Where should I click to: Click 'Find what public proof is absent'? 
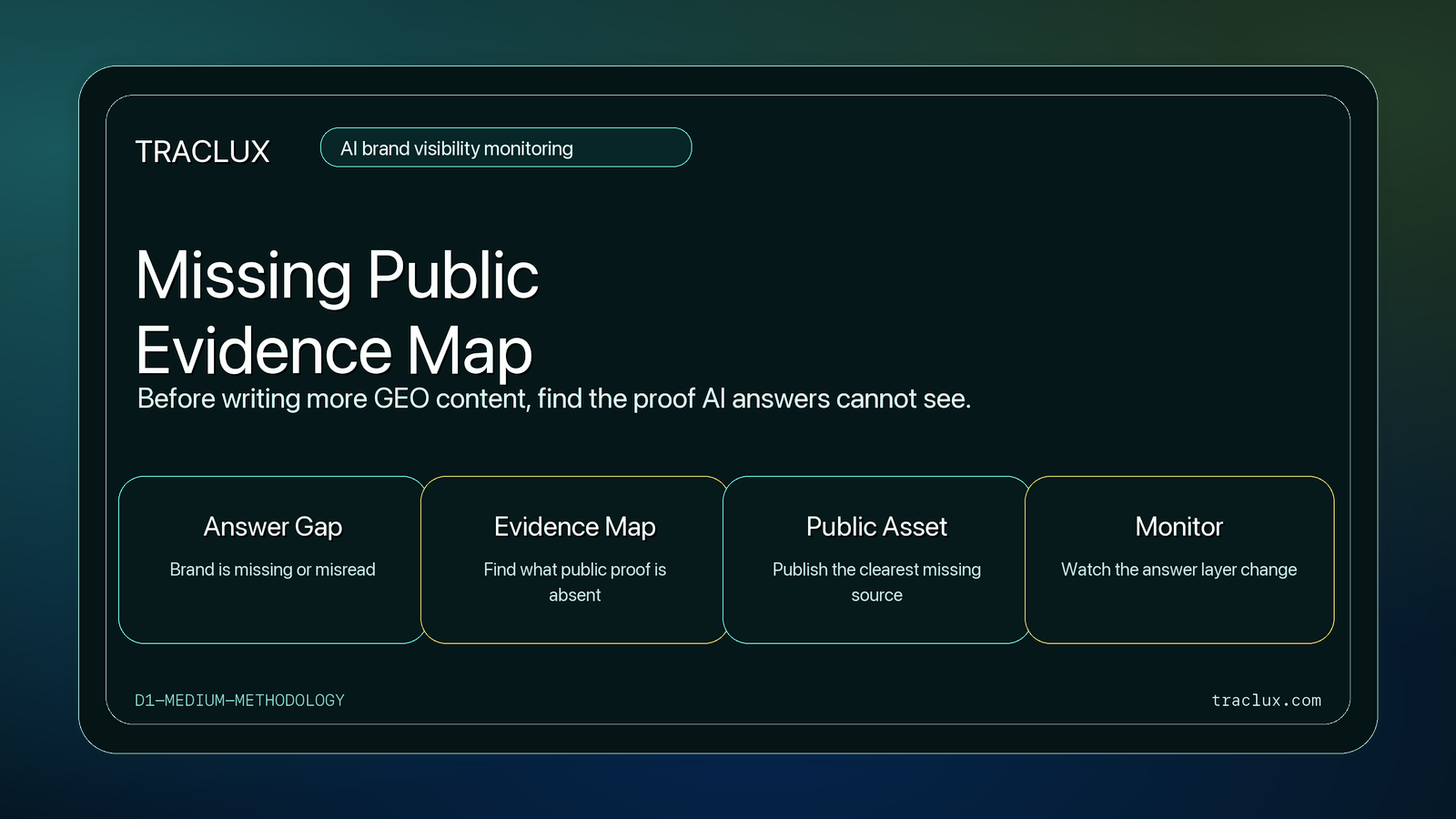click(574, 582)
